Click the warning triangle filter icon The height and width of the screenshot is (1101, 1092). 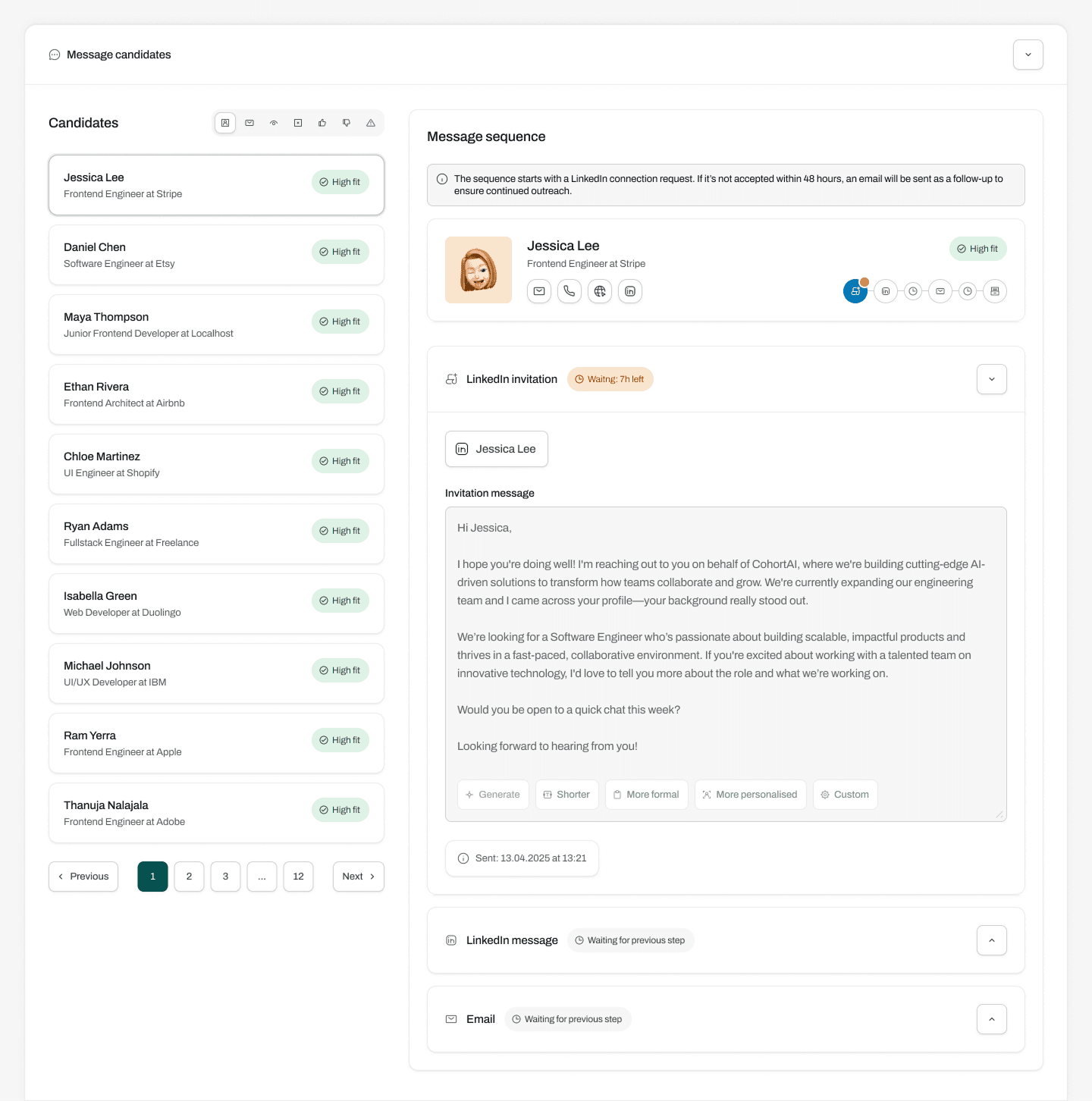coord(371,123)
